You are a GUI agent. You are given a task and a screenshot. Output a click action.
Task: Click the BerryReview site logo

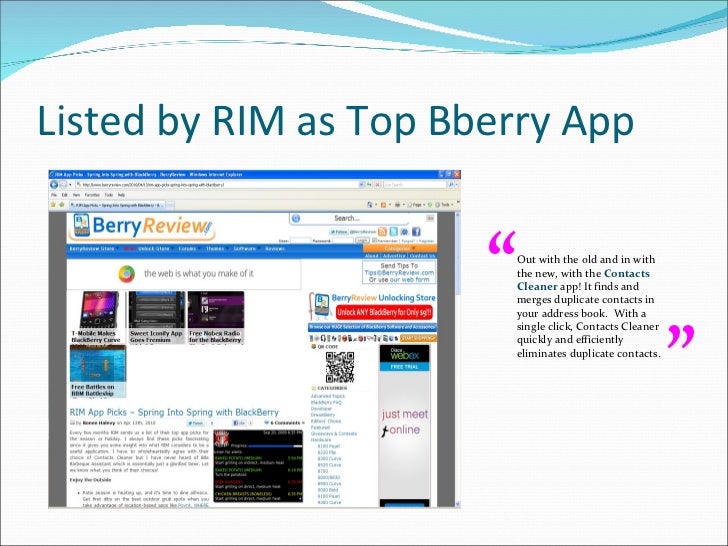pyautogui.click(x=143, y=226)
